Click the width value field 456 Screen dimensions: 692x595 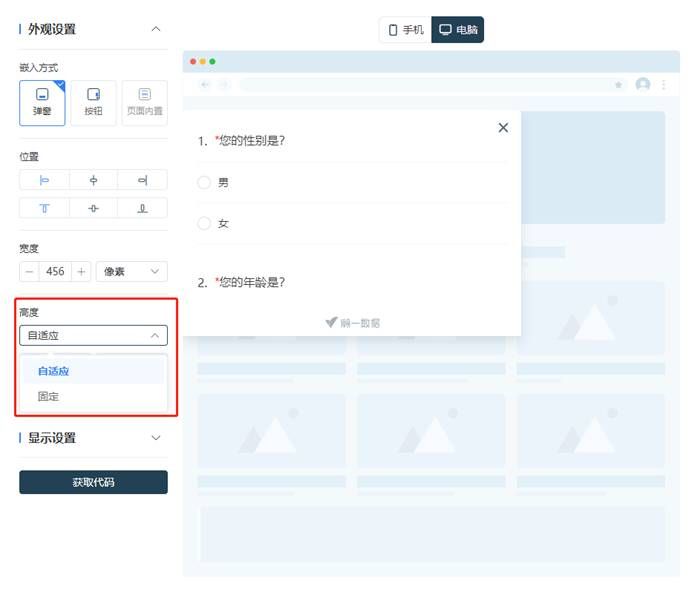(55, 271)
